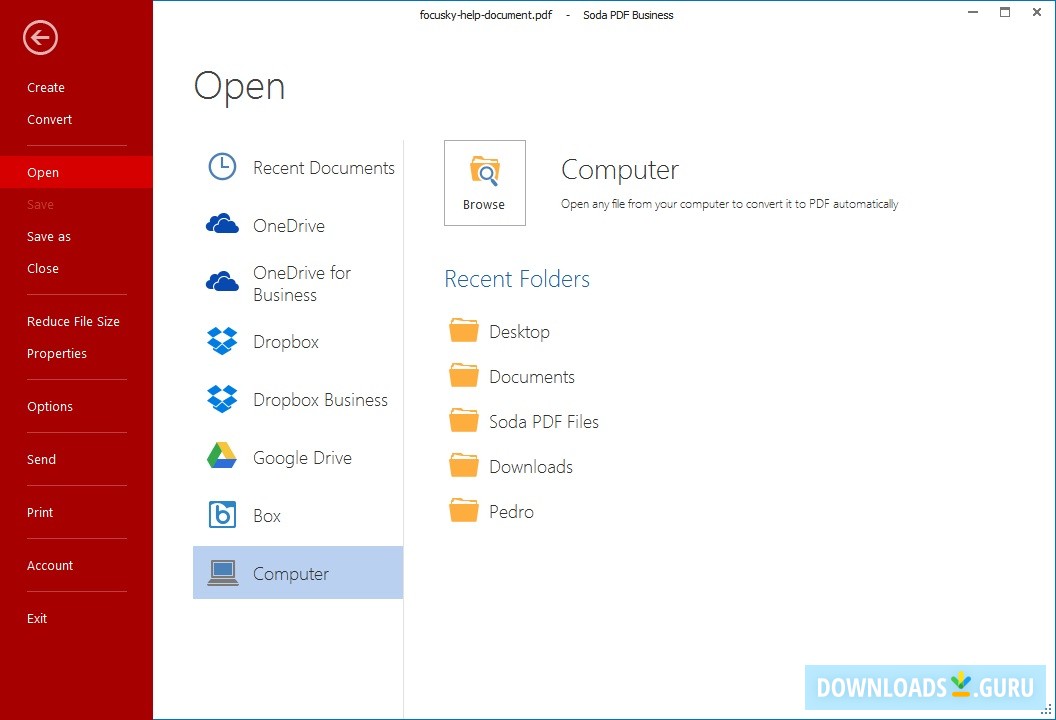Open the Documents recent folder name
This screenshot has width=1056, height=720.
(532, 377)
